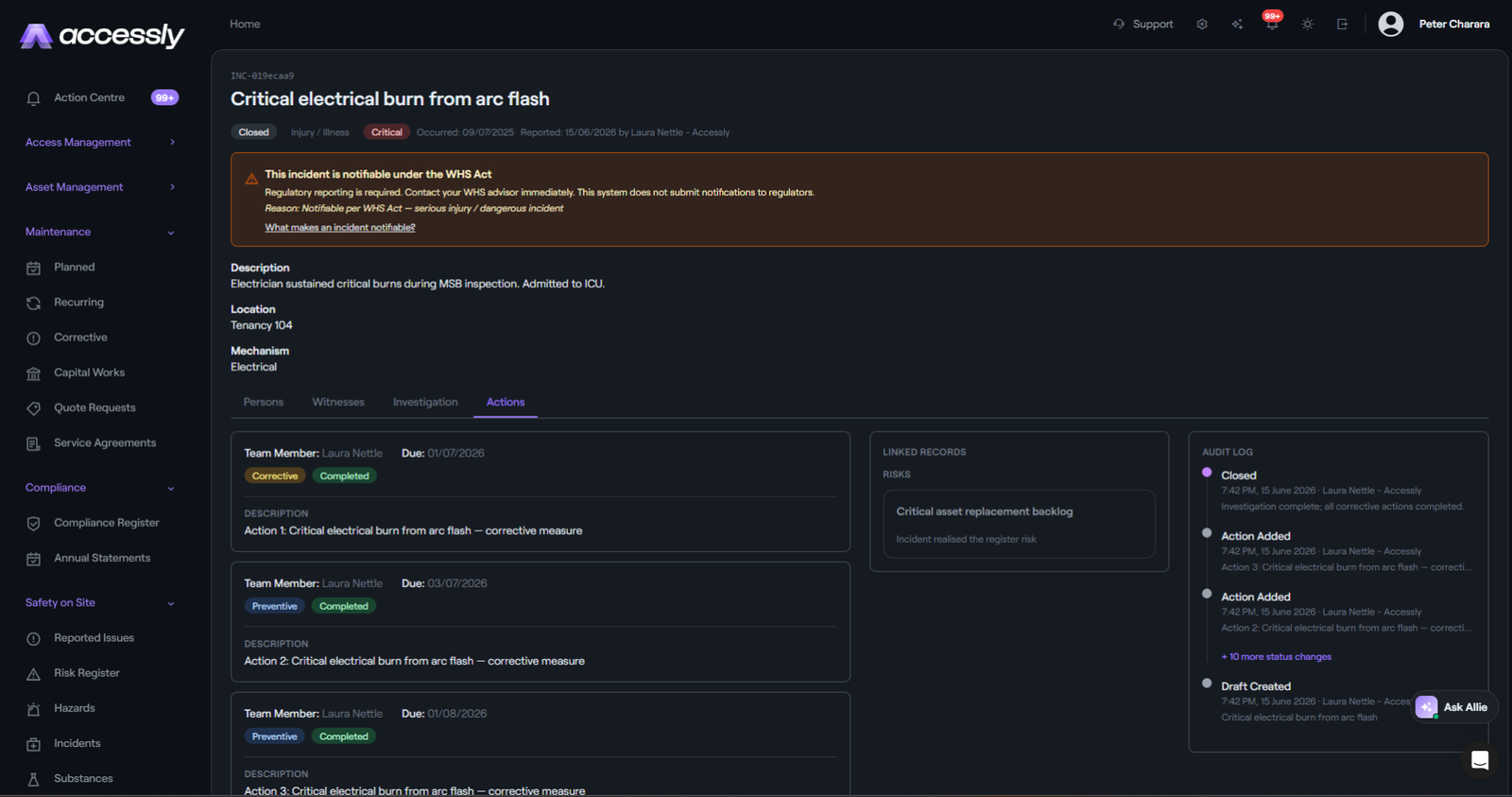This screenshot has width=1512, height=797.
Task: Open notifications bell with 99+ badge
Action: click(x=1272, y=23)
